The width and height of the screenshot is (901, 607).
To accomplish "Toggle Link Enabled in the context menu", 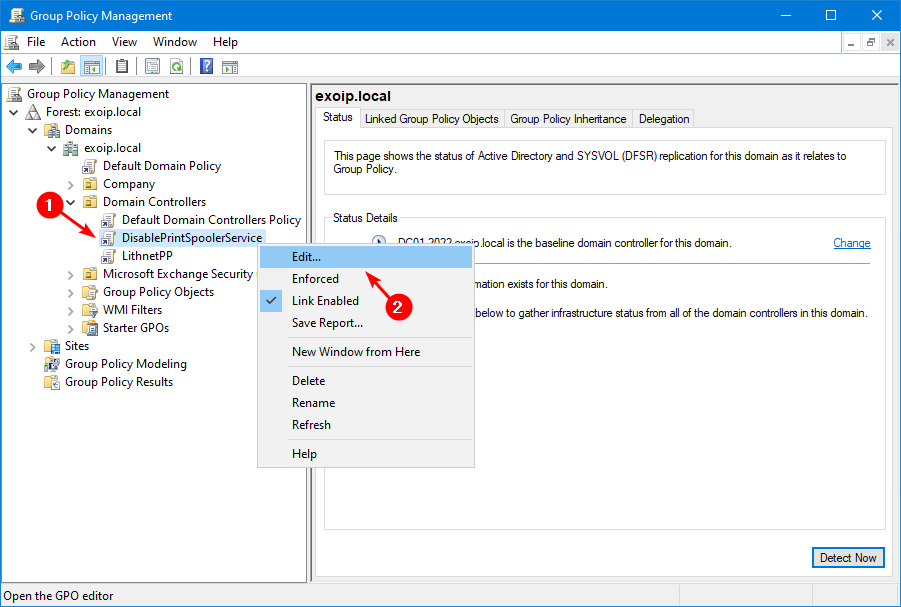I will 325,301.
